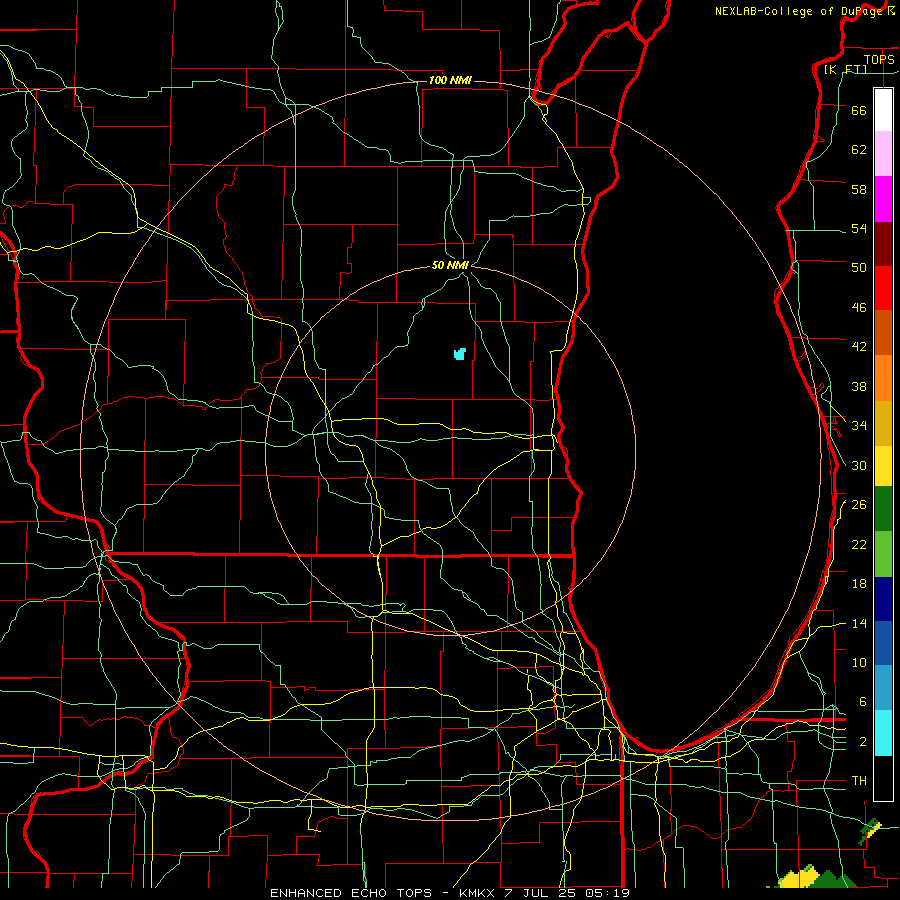
Task: Click the navy blue legend band
Action: pos(883,599)
